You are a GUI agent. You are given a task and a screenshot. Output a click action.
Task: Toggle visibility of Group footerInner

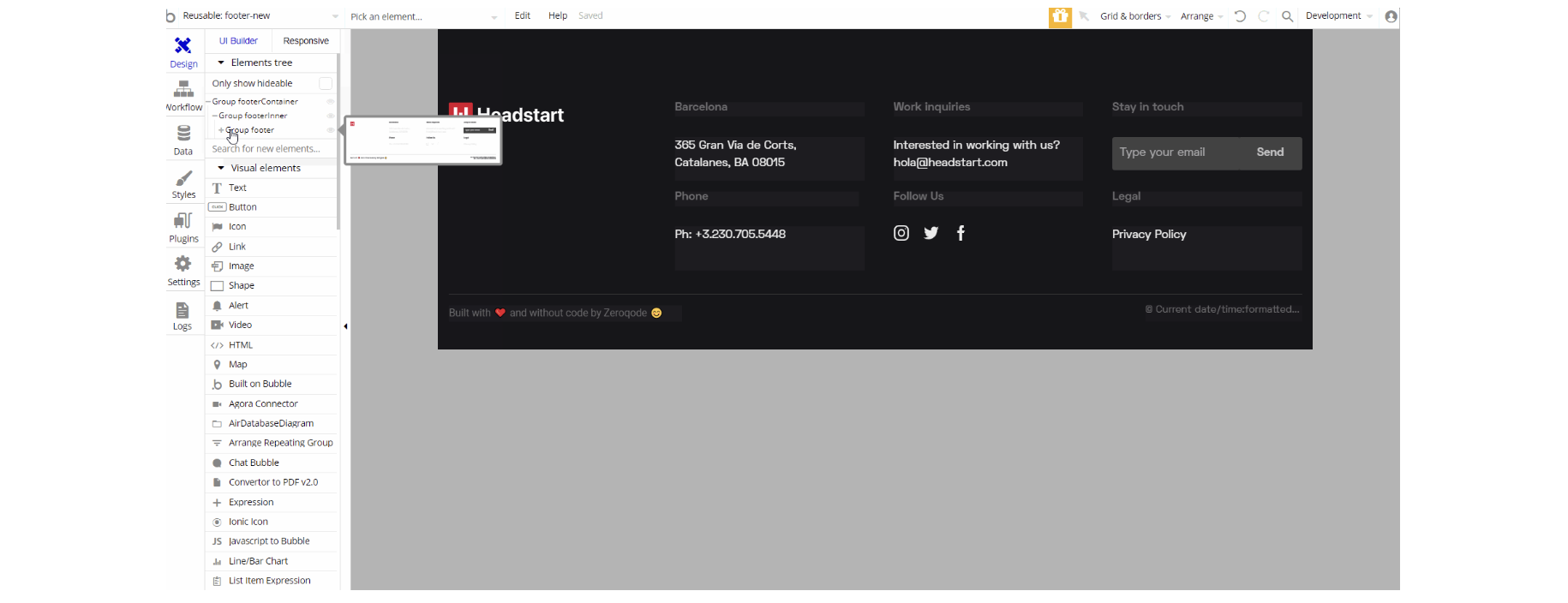point(331,116)
